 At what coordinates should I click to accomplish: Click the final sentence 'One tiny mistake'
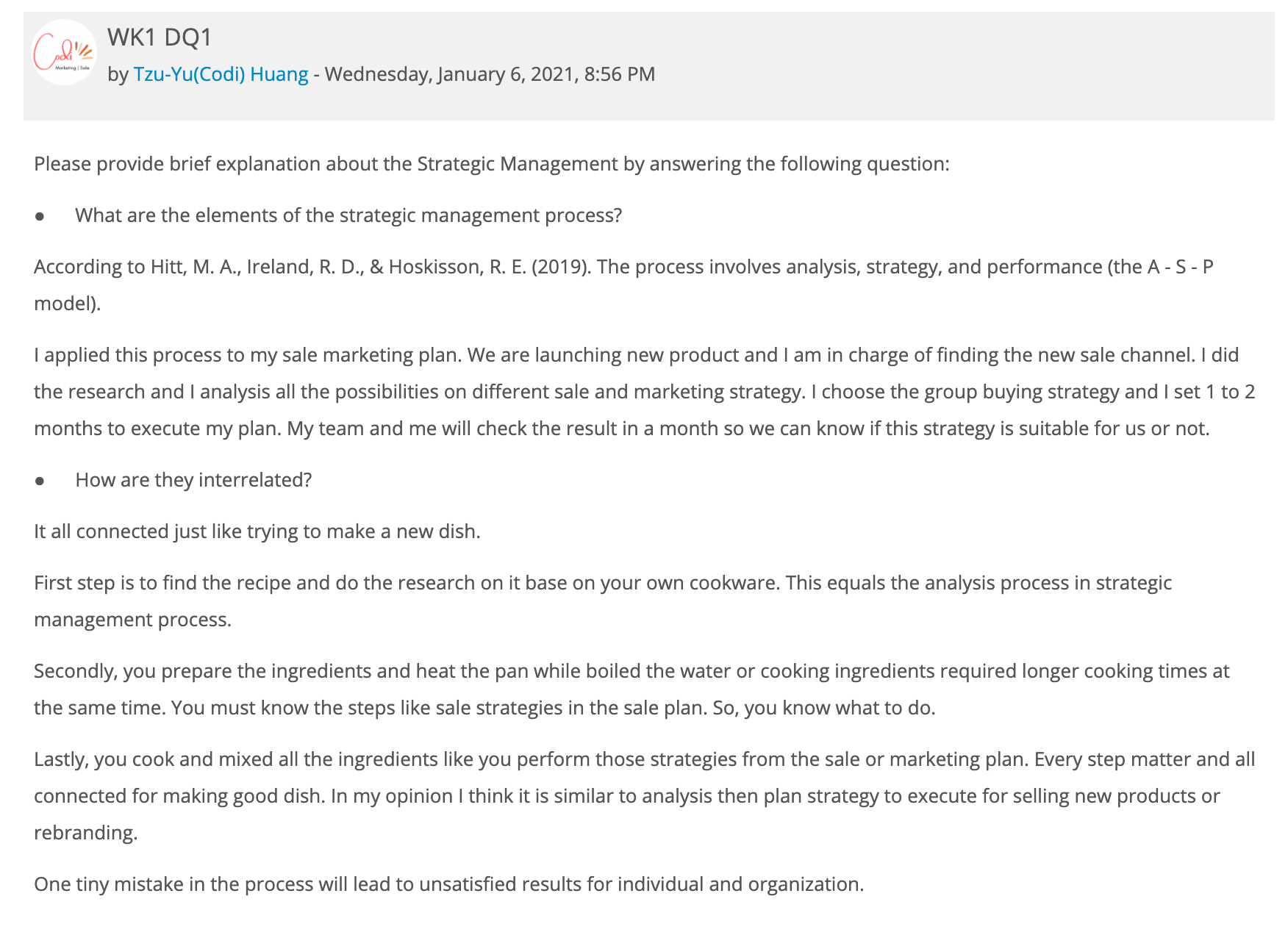(449, 884)
